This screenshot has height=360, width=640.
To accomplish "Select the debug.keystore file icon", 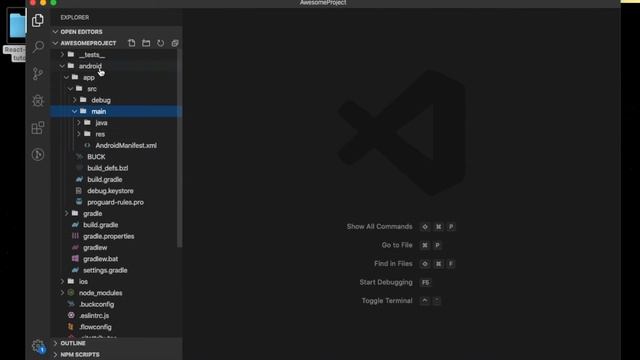I will (79, 191).
